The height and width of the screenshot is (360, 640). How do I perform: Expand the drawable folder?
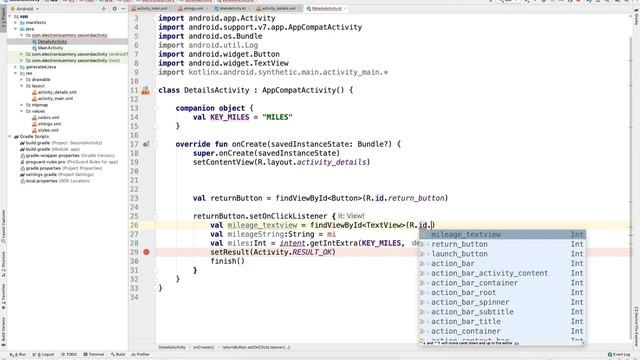click(22, 79)
